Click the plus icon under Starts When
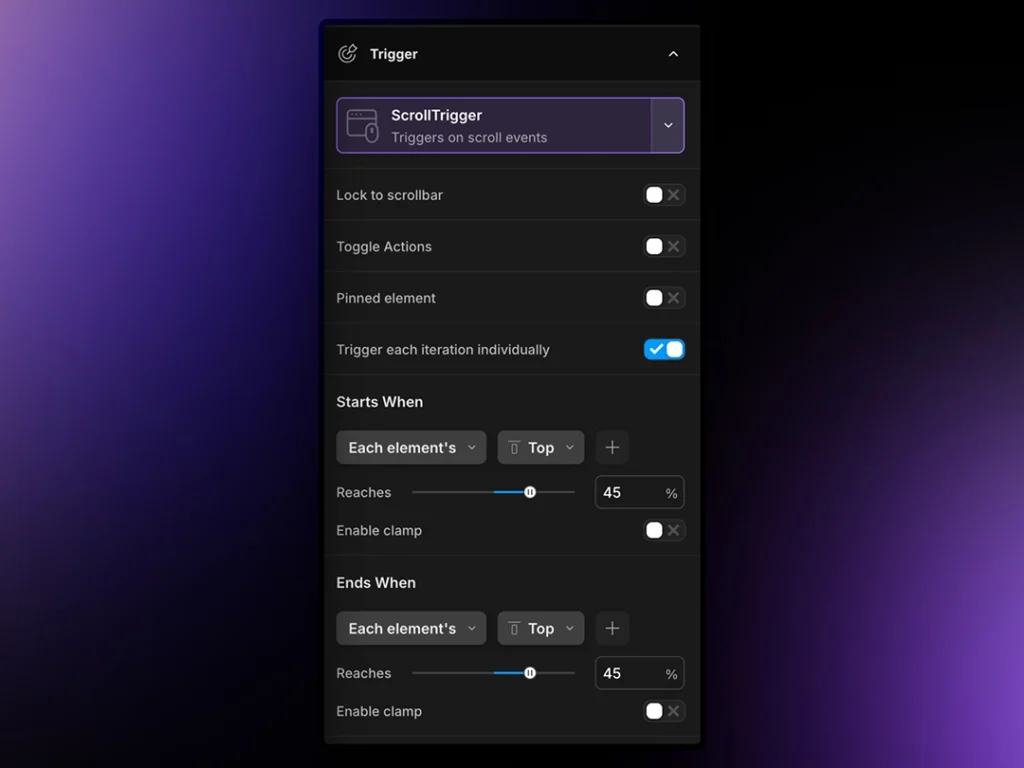1024x768 pixels. 612,448
